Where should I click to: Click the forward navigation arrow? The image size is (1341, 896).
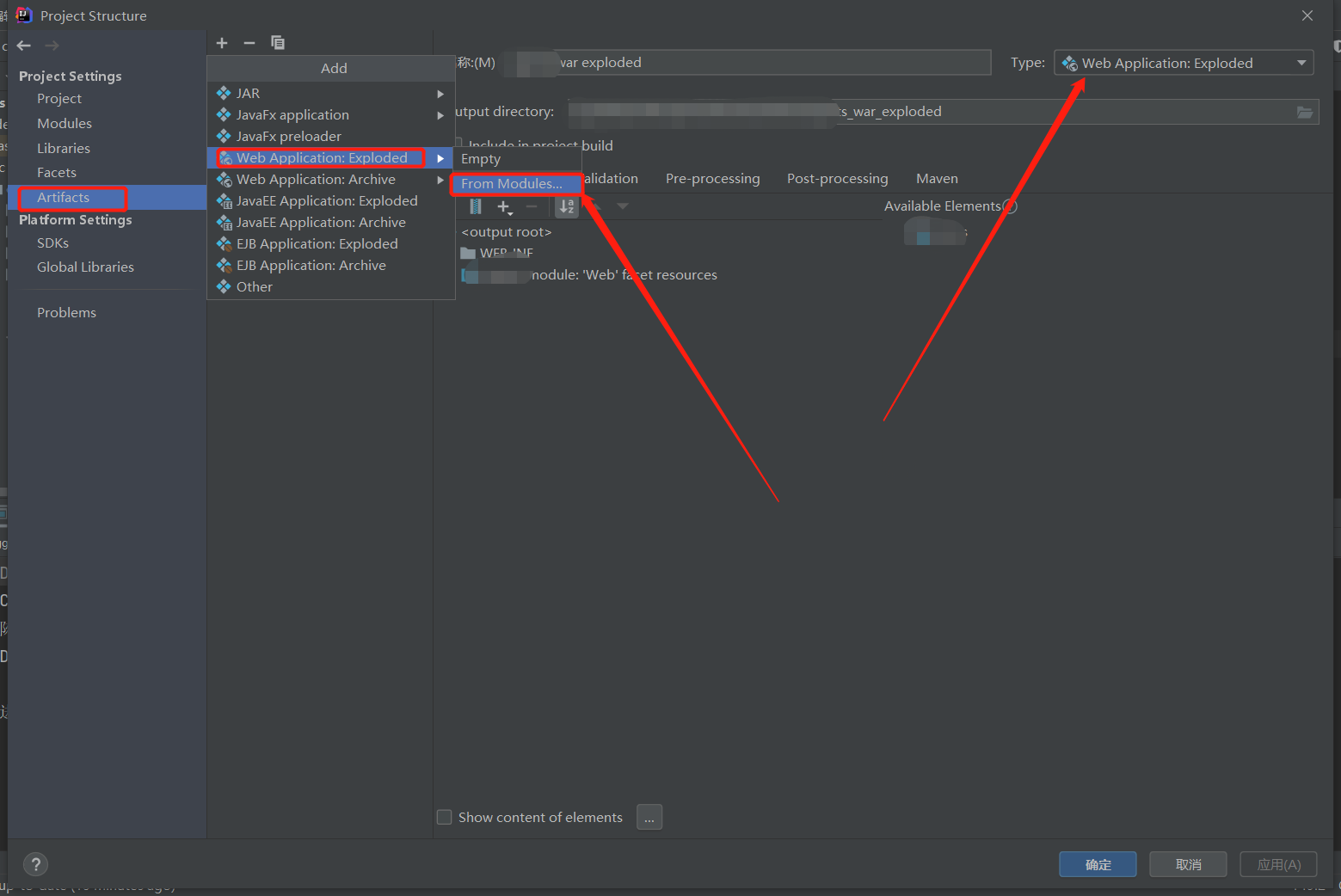pyautogui.click(x=52, y=46)
